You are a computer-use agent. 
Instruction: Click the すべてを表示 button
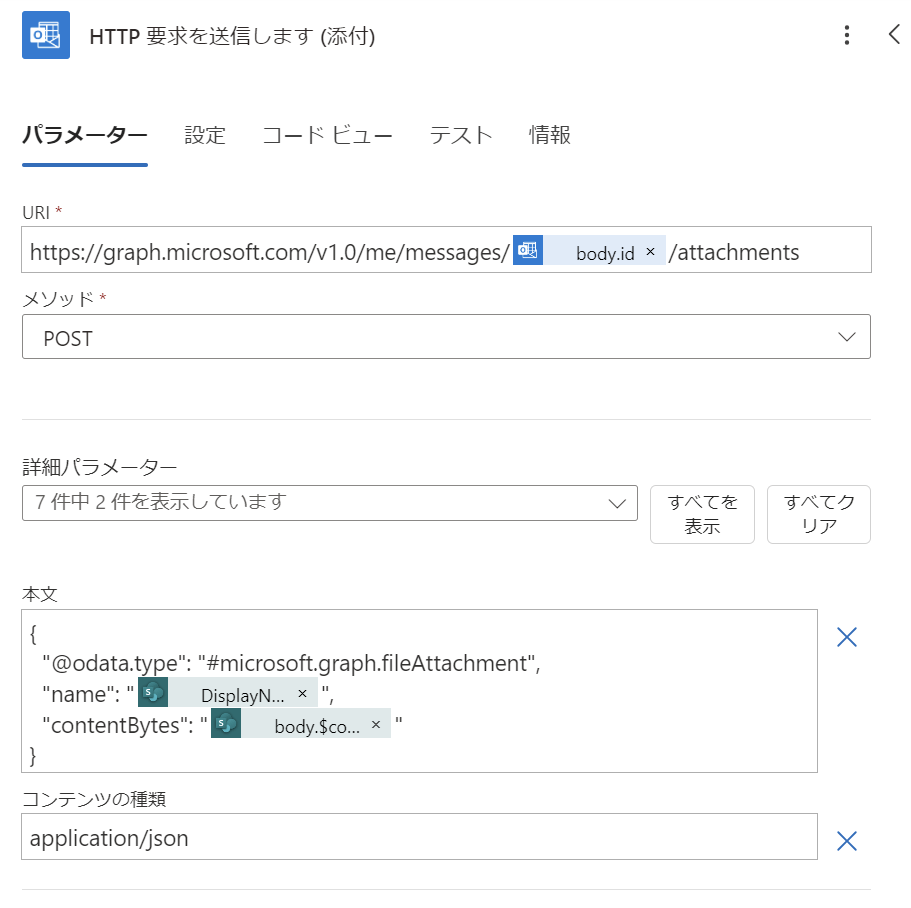click(702, 514)
